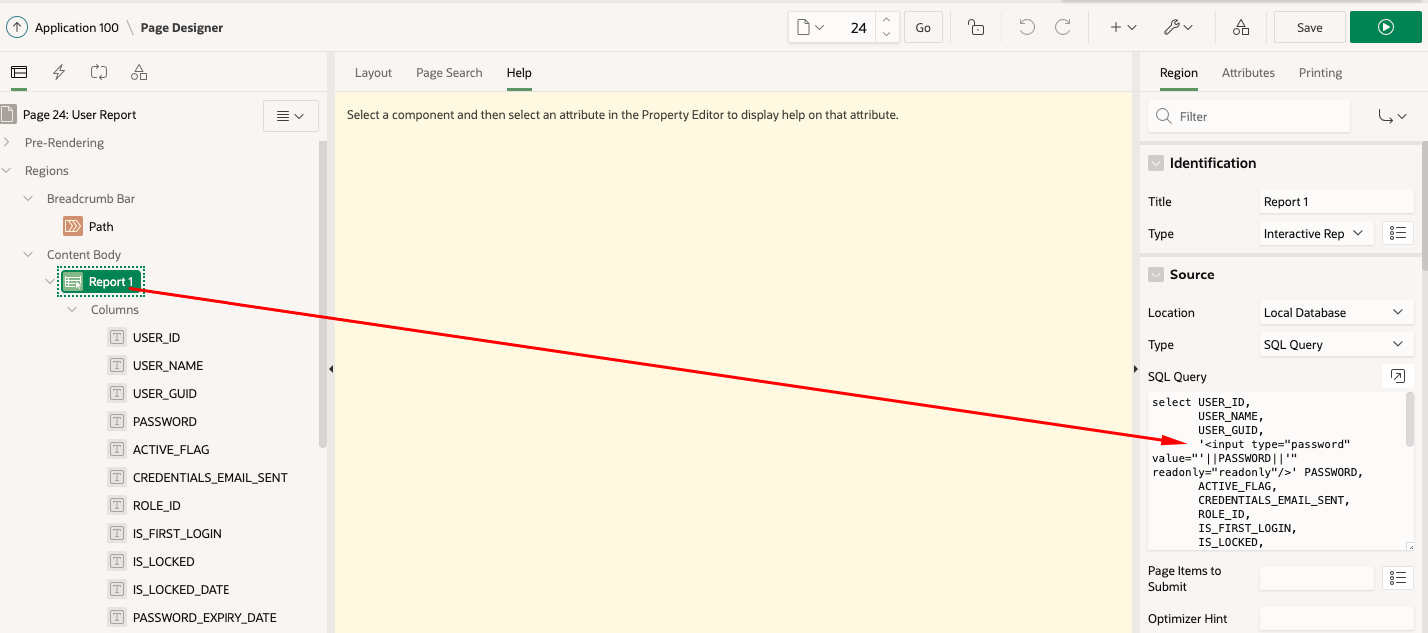Screen dimensions: 1428x633
Task: Run the page with the green play button
Action: coord(1385,27)
